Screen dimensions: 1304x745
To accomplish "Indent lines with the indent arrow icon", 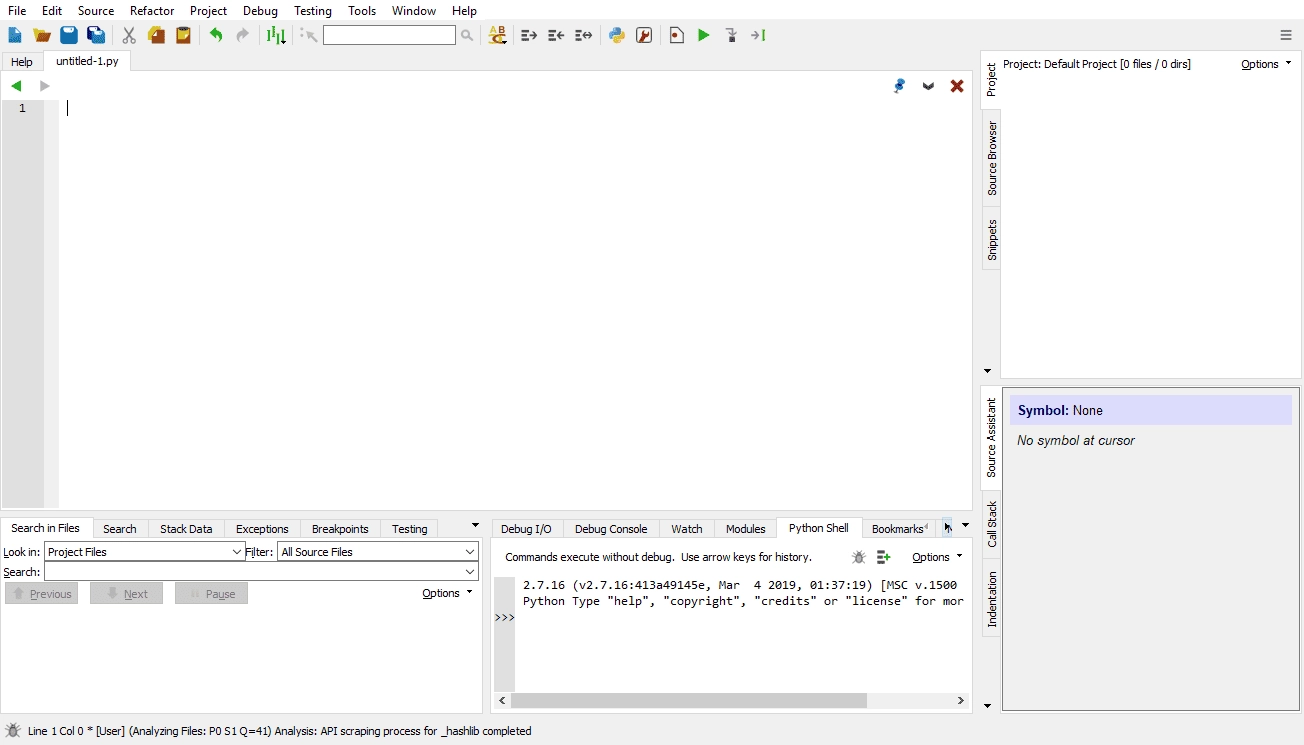I will coord(529,35).
